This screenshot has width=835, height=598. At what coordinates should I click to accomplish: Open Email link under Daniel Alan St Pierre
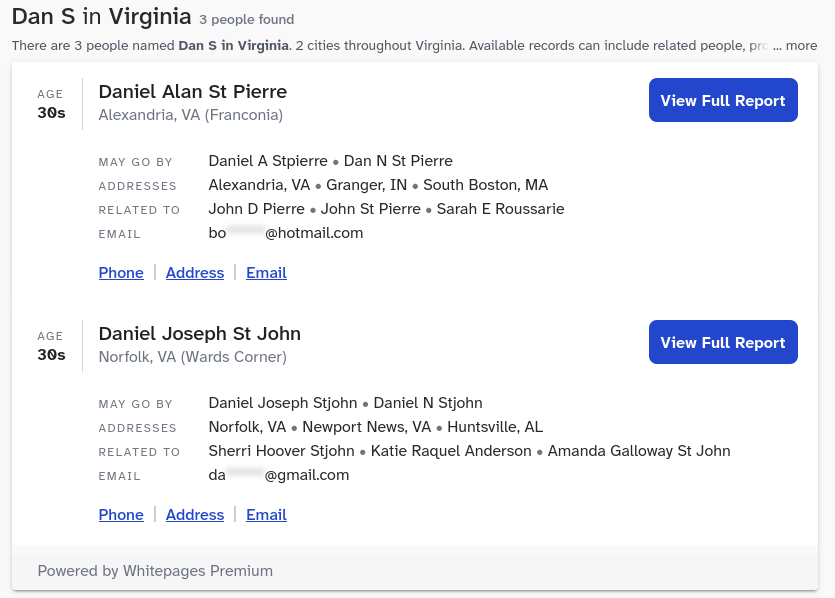pos(266,272)
